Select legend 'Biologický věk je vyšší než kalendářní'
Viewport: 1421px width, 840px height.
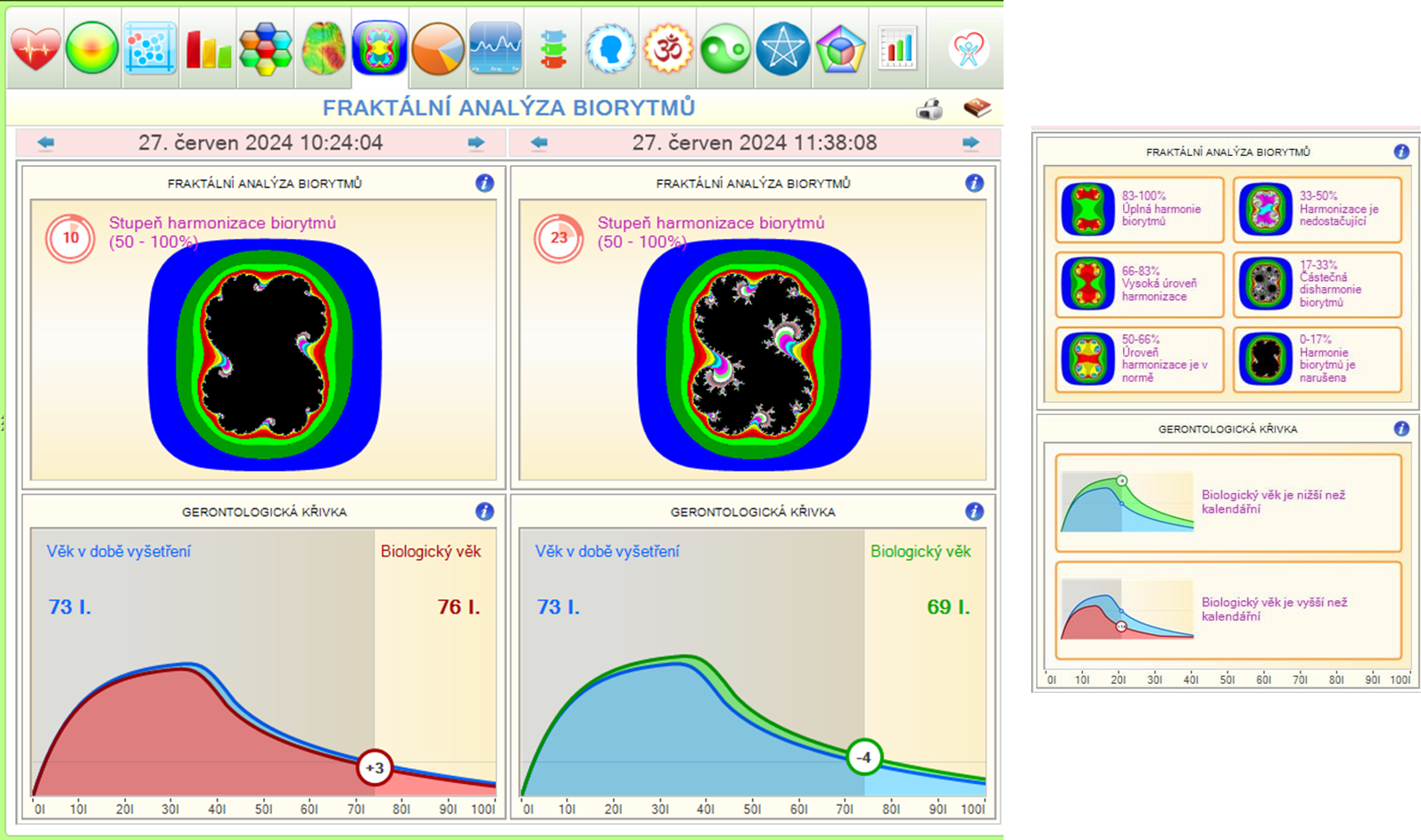click(x=1228, y=611)
